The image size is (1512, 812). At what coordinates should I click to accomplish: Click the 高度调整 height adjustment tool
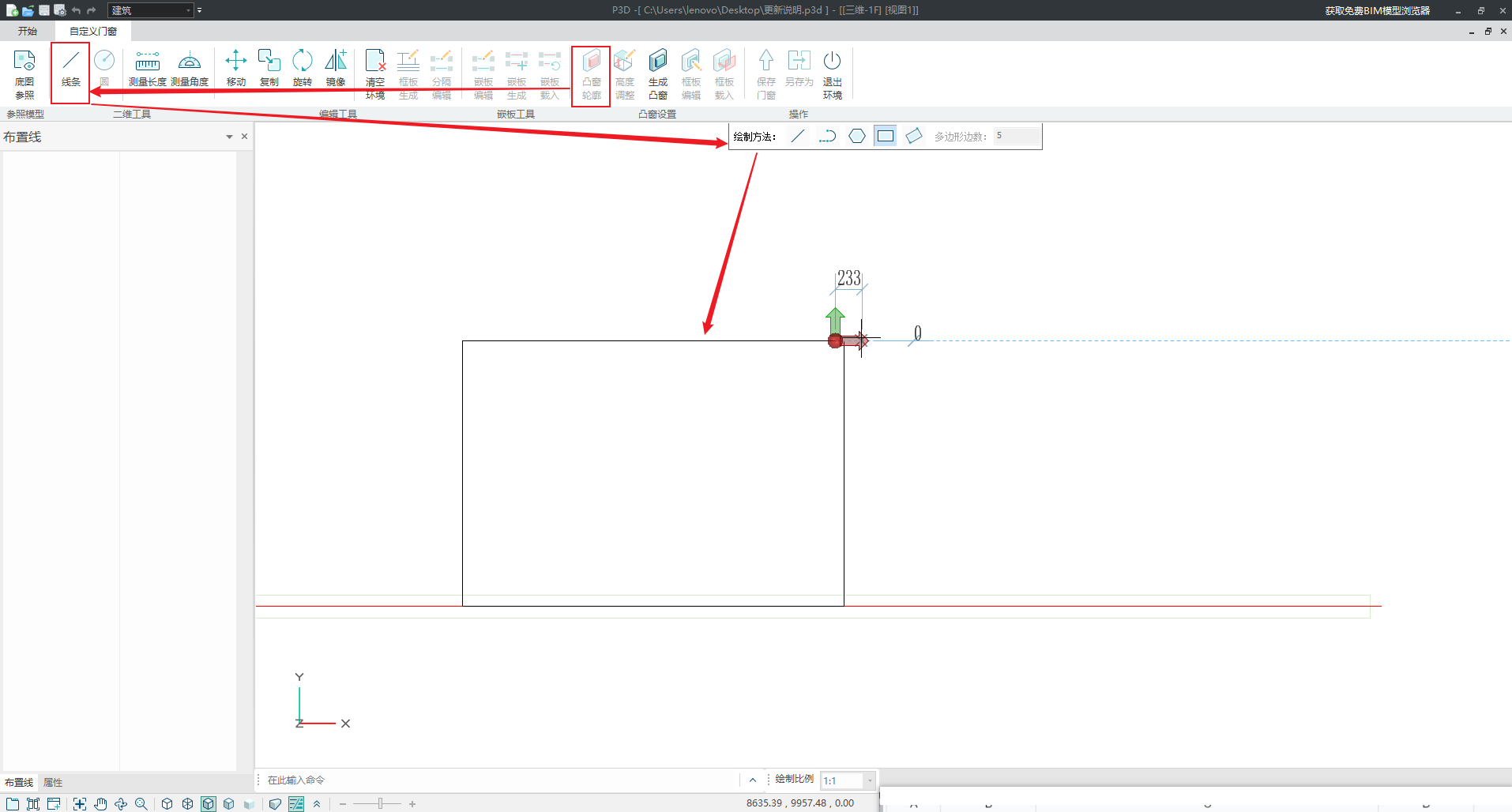[x=625, y=74]
